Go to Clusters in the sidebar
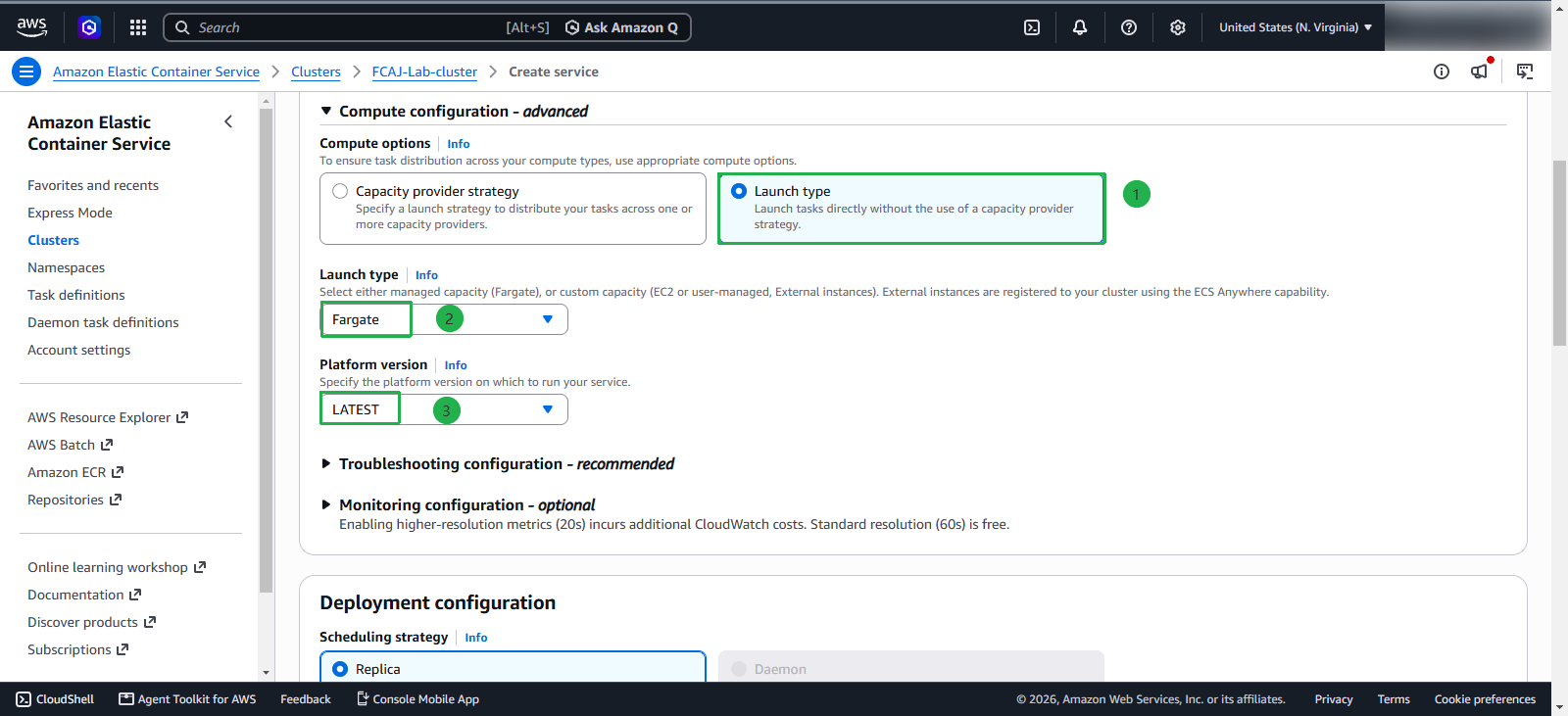 click(x=53, y=240)
